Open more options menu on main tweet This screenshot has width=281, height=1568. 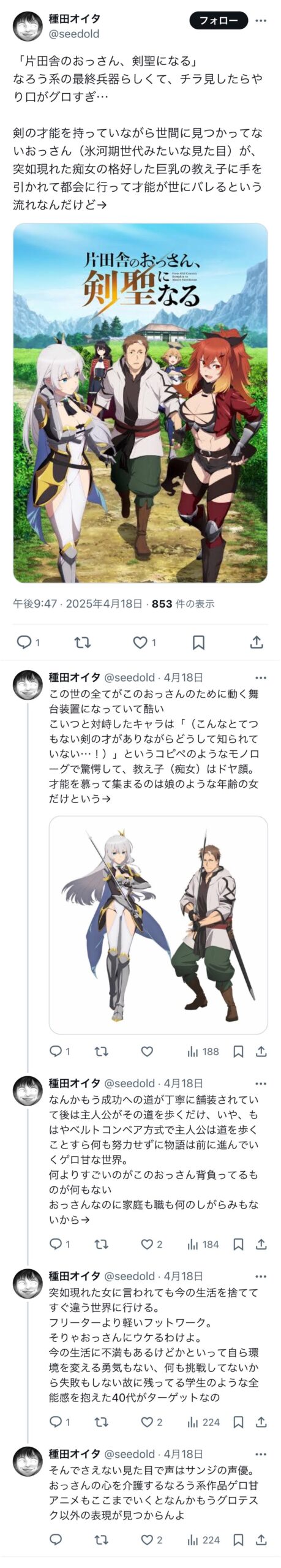(x=261, y=20)
